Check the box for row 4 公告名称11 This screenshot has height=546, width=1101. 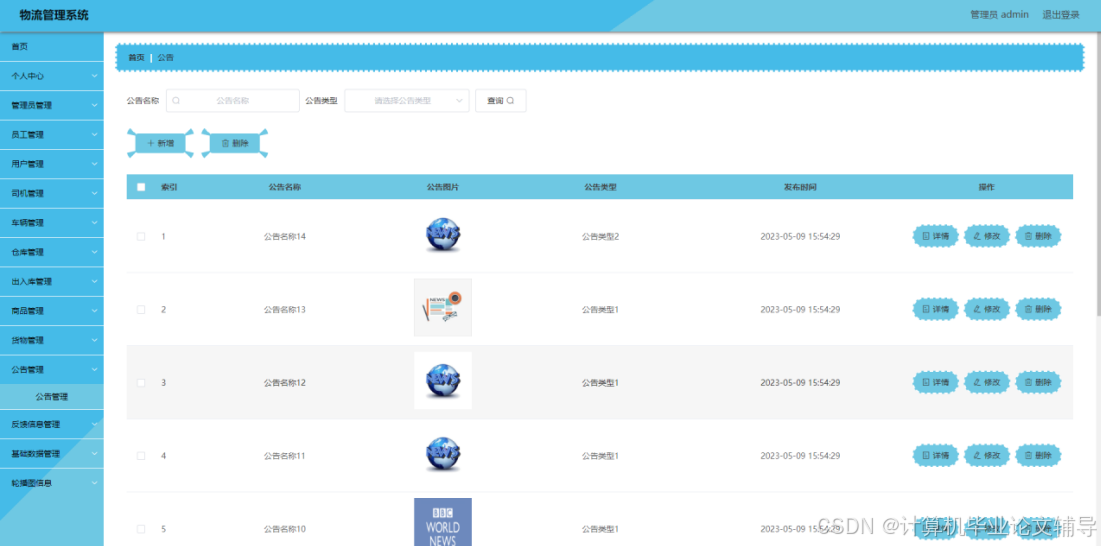pyautogui.click(x=141, y=455)
